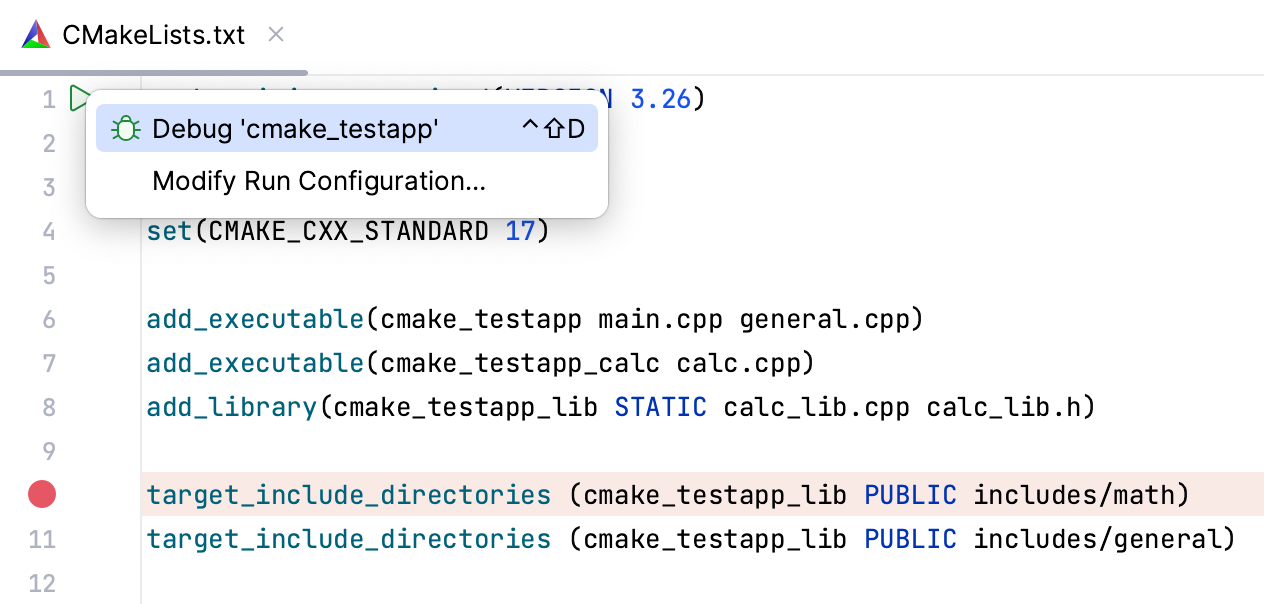Click line number 4 in the gutter

(x=49, y=231)
